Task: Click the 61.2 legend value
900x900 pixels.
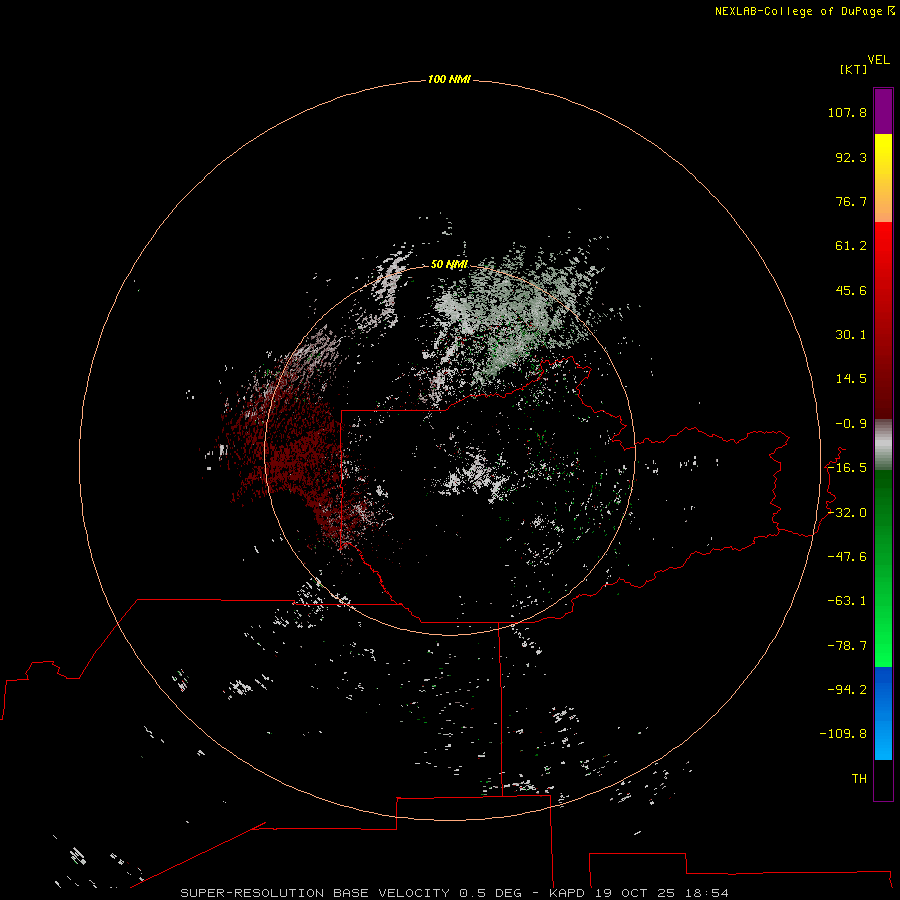Action: [x=851, y=246]
